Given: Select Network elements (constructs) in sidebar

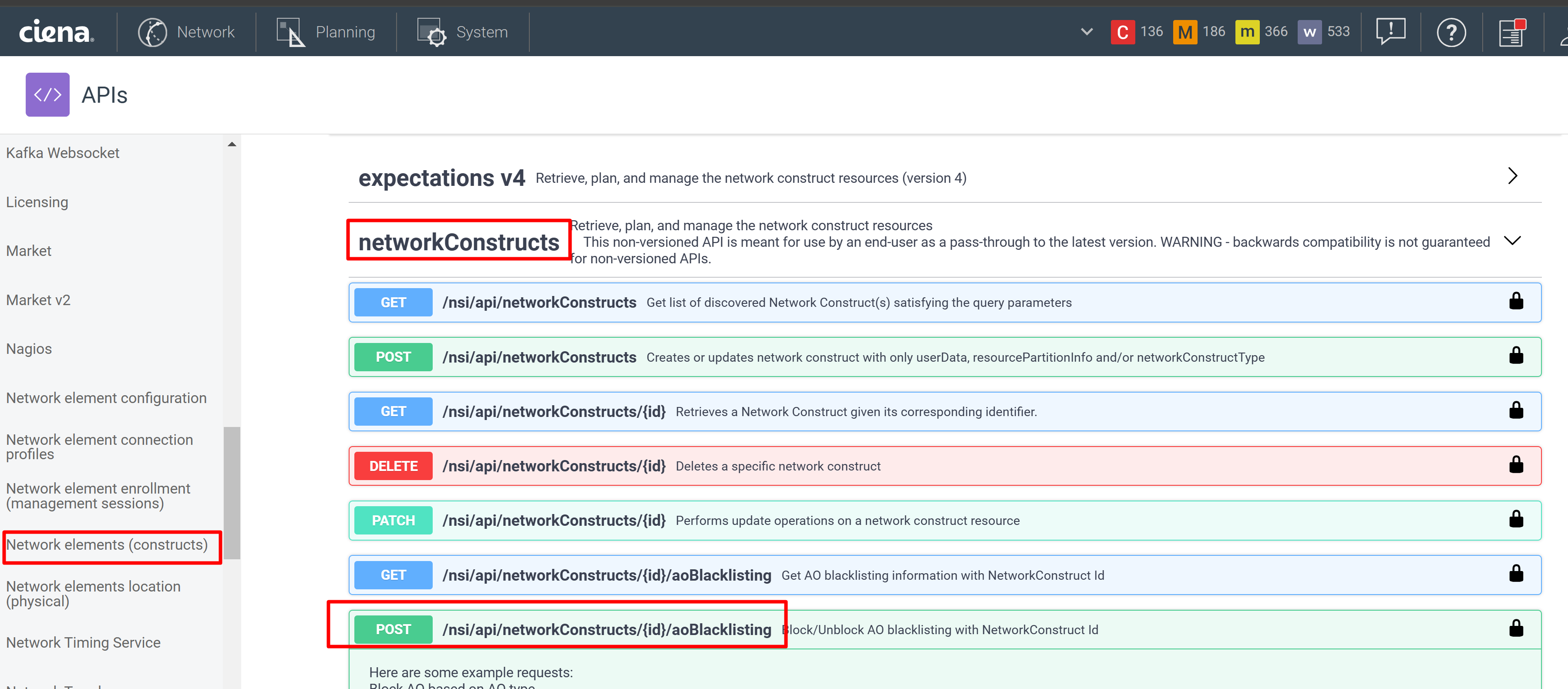Looking at the screenshot, I should tap(107, 545).
